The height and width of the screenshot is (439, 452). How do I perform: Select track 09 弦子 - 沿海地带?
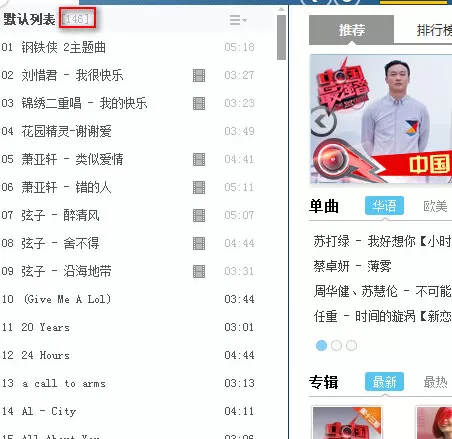[x=66, y=271]
